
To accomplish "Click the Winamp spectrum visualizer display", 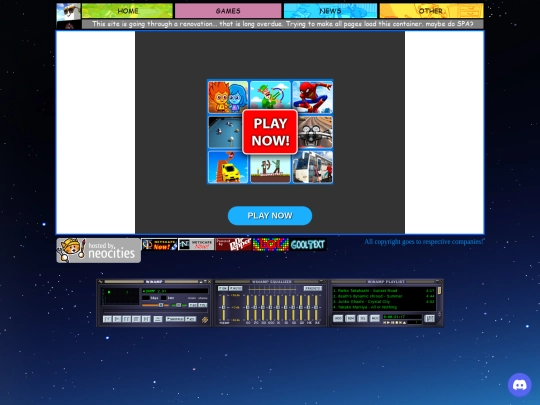I will (120, 297).
